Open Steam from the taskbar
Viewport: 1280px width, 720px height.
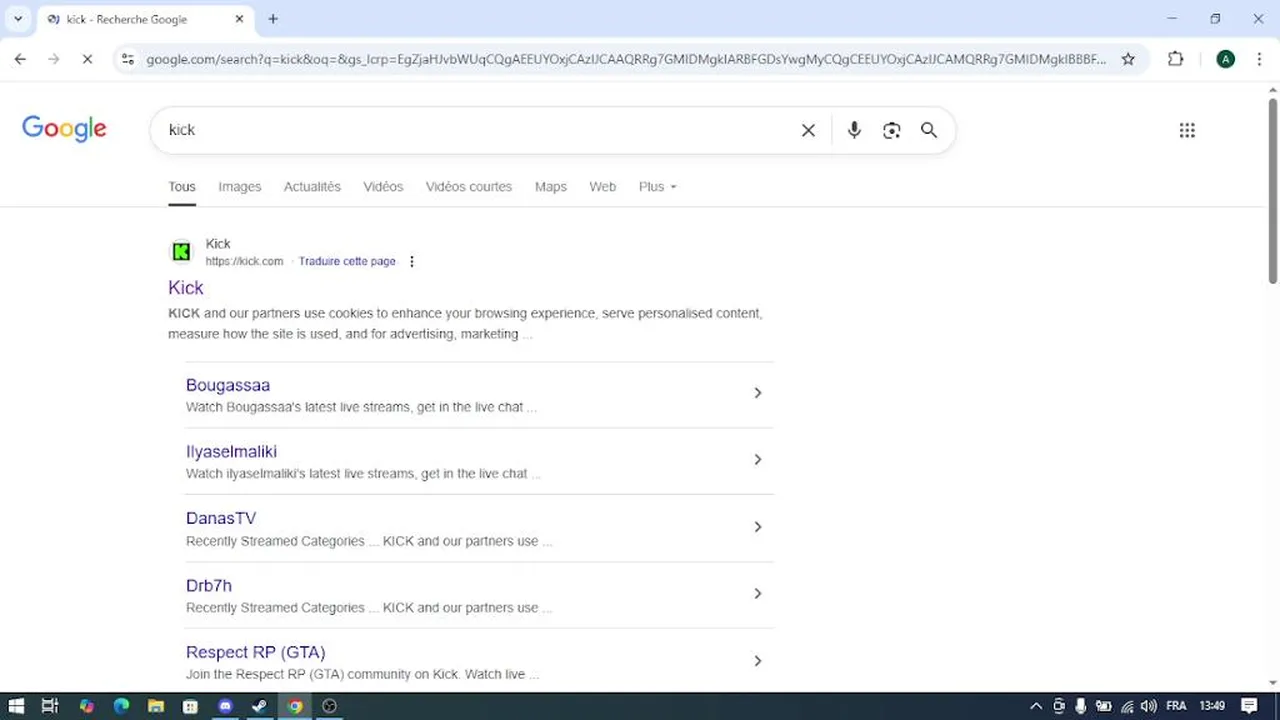coord(259,706)
